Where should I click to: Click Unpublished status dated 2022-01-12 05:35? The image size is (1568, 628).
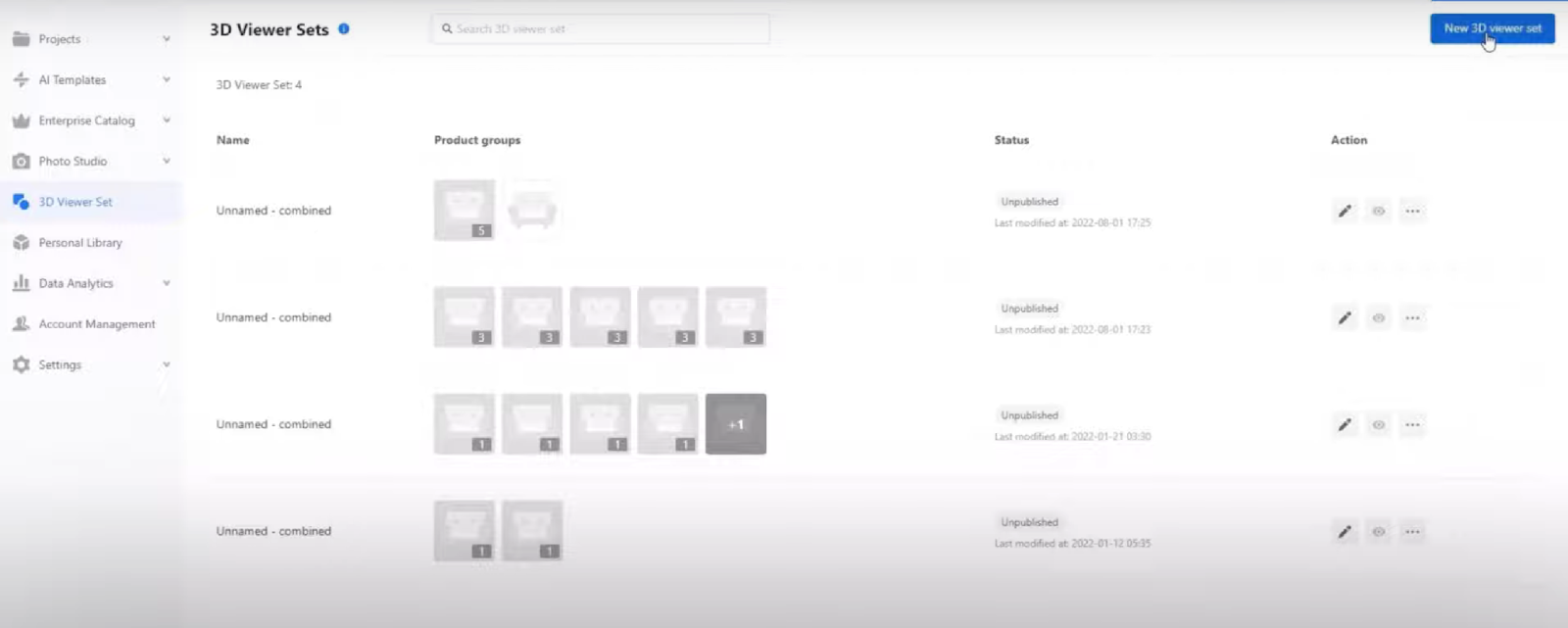pos(1029,522)
